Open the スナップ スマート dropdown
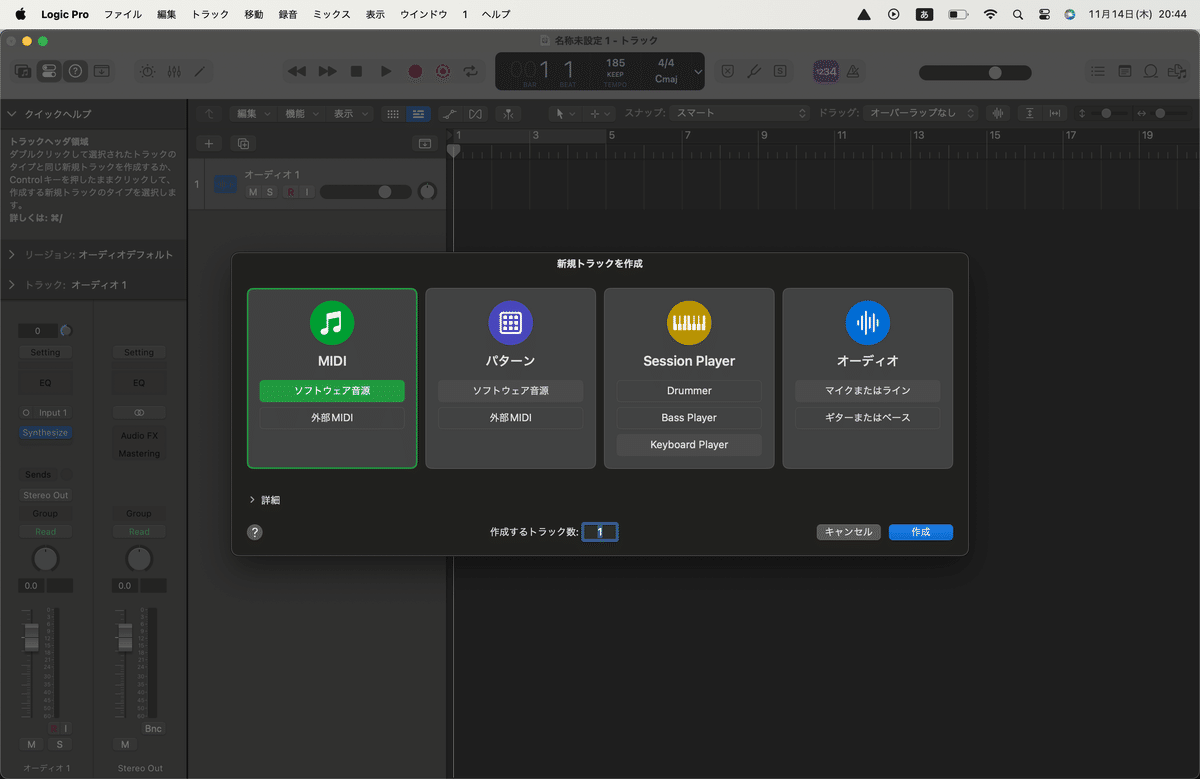Screen dimensions: 1200x779 point(739,113)
